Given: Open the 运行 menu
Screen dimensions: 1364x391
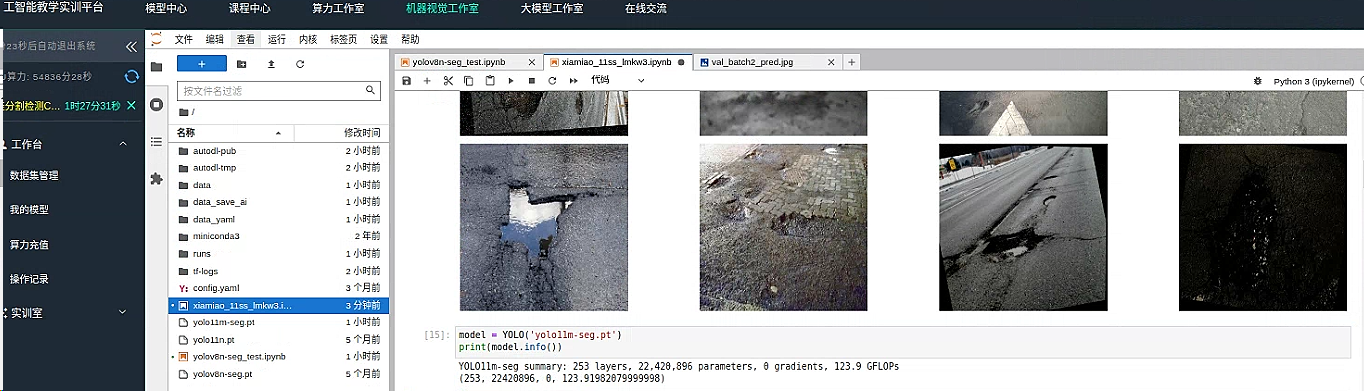Looking at the screenshot, I should (x=277, y=40).
